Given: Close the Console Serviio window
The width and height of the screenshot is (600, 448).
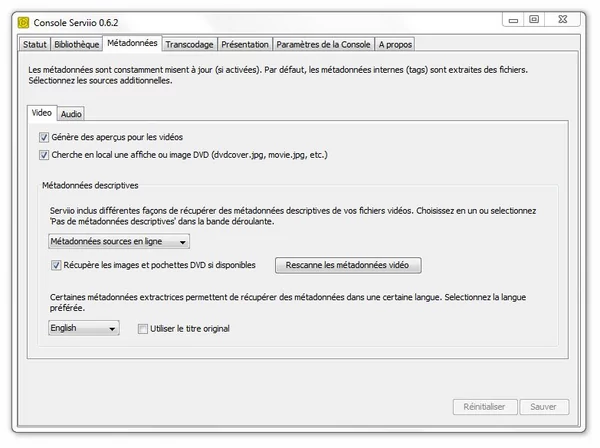Looking at the screenshot, I should coord(562,19).
